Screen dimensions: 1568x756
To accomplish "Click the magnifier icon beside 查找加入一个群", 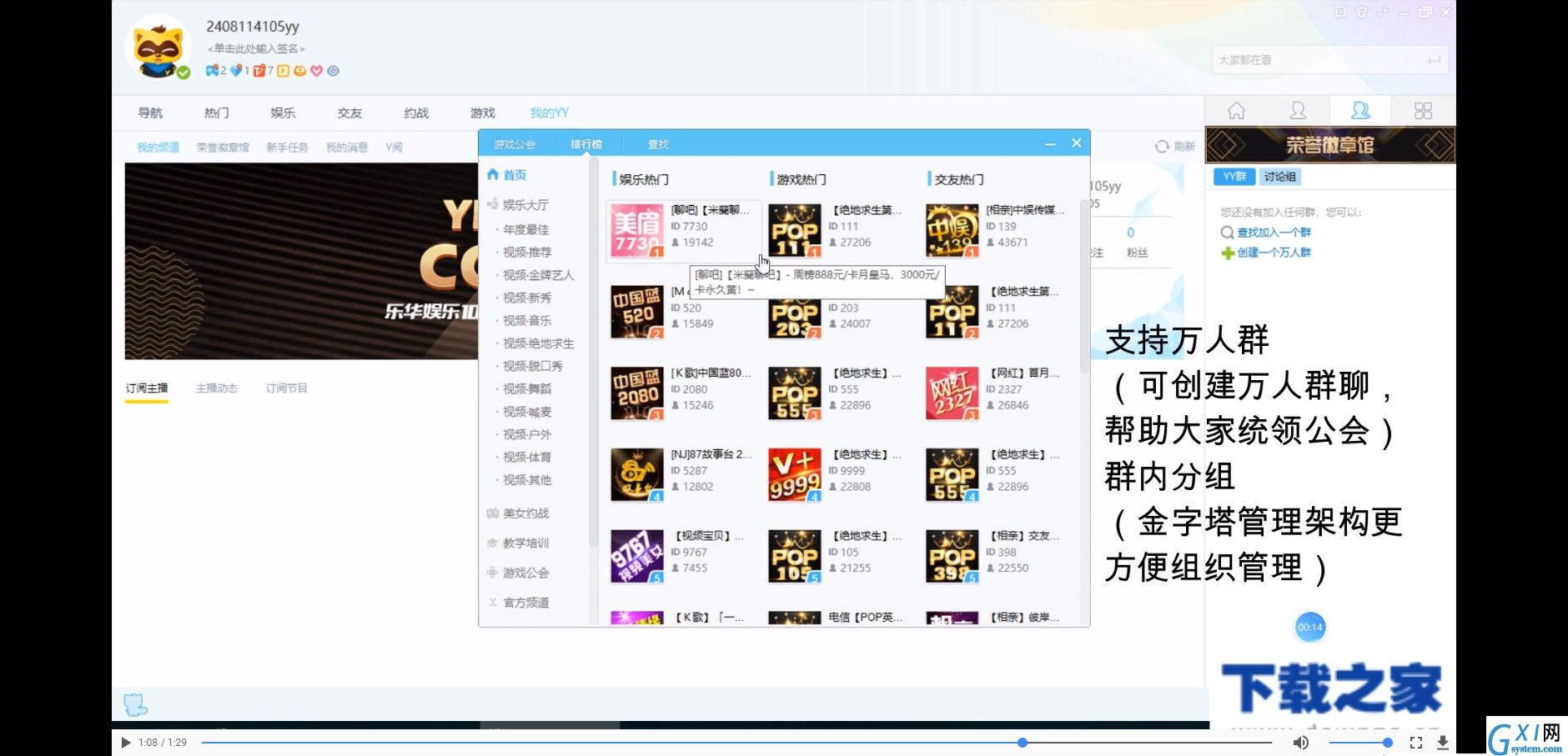I will point(1227,233).
